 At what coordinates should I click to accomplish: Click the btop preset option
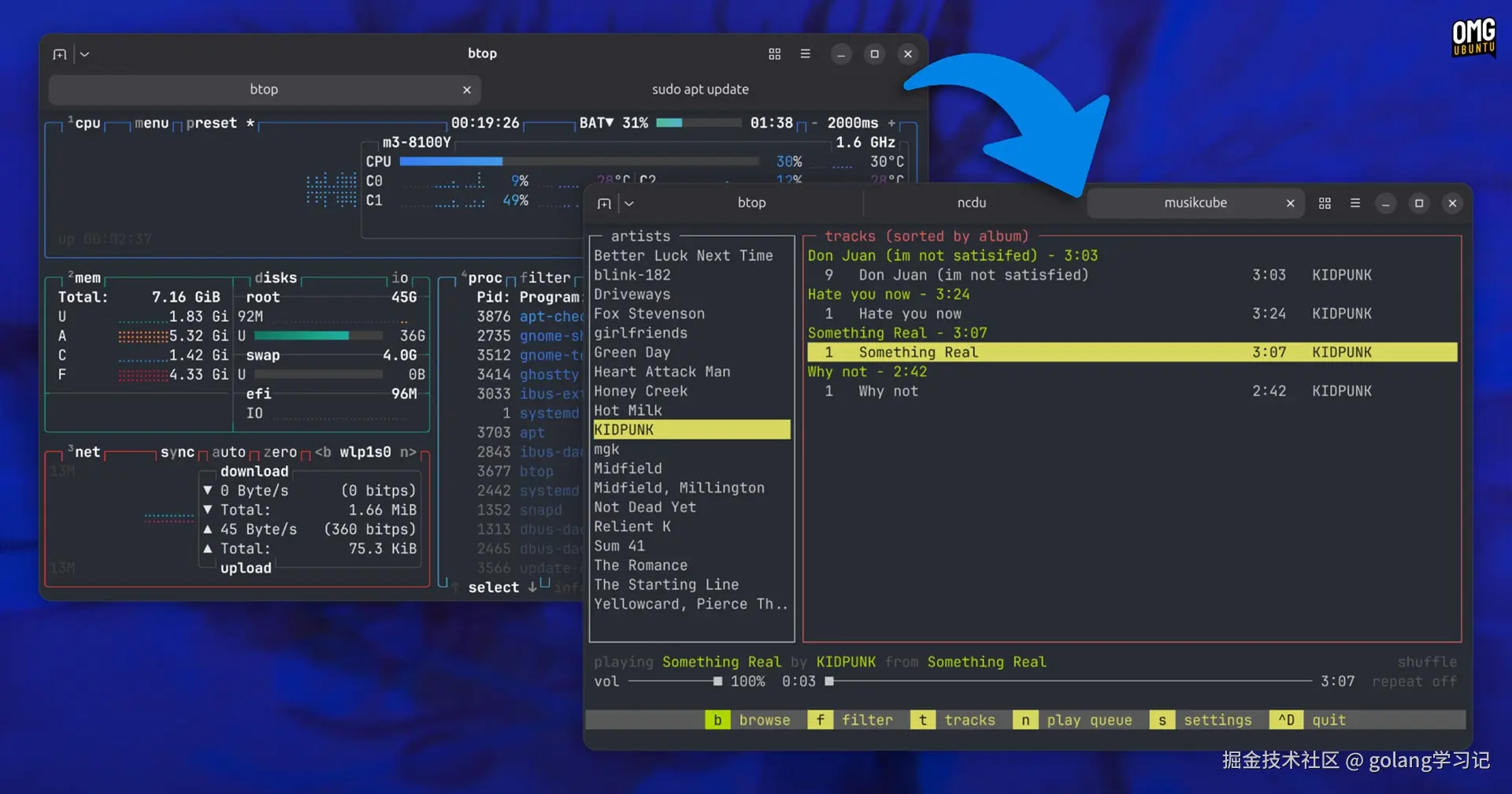click(x=211, y=124)
